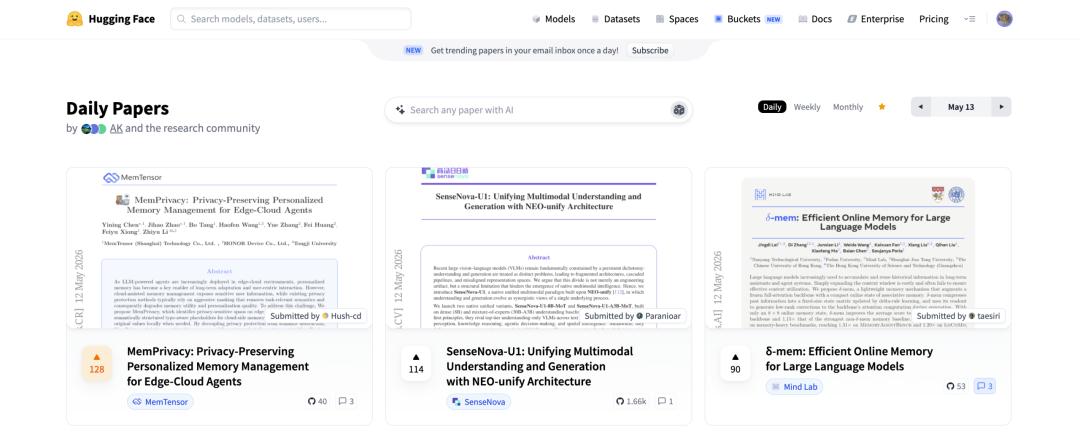This screenshot has height=435, width=1080.
Task: Open SenseNova GitHub stars link
Action: (x=631, y=401)
